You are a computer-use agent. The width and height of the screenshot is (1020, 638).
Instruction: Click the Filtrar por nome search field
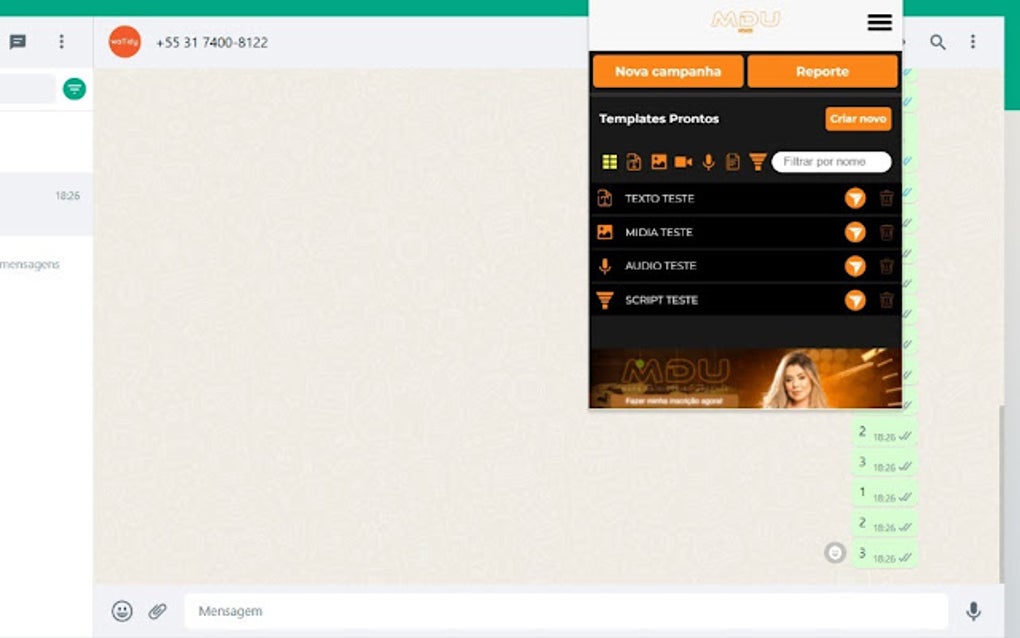click(x=831, y=161)
